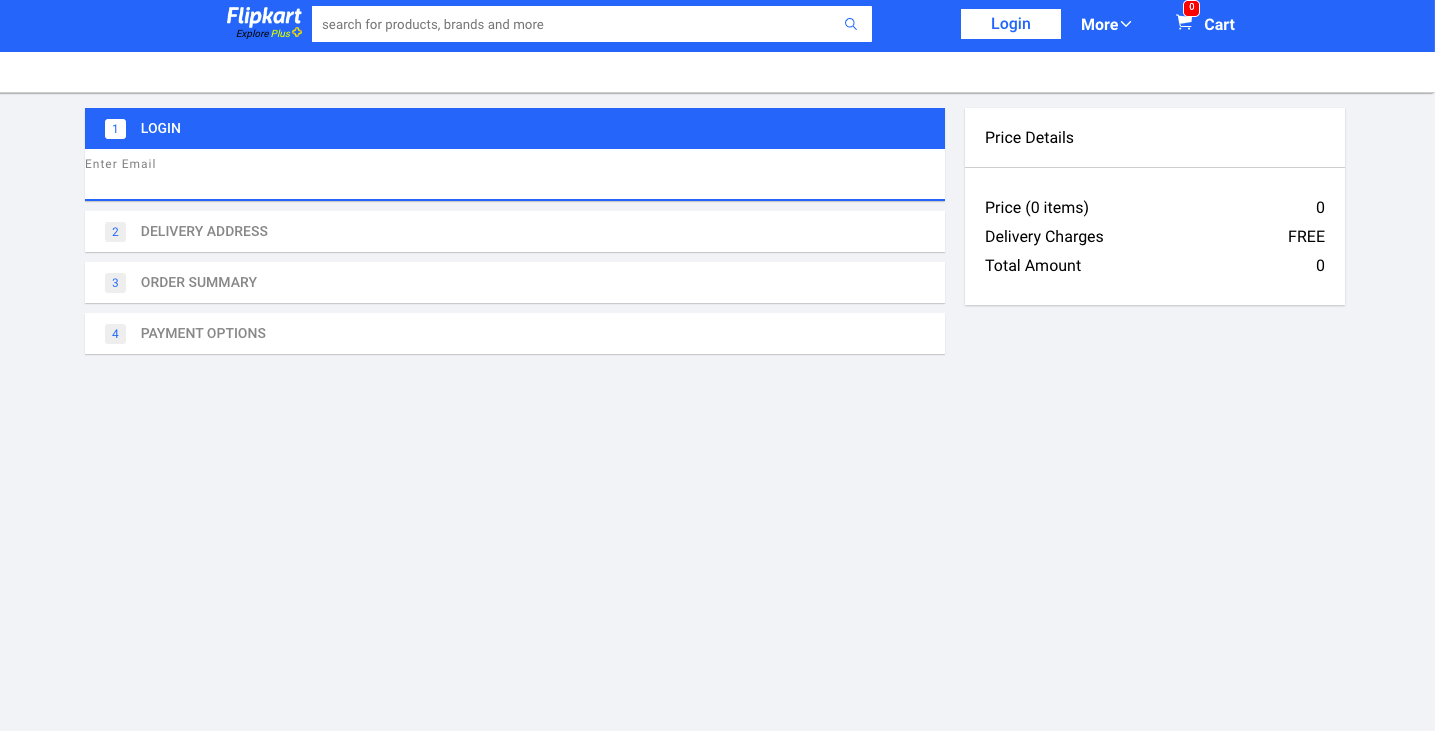The height and width of the screenshot is (731, 1435).
Task: Select the Login step header
Action: [x=515, y=128]
